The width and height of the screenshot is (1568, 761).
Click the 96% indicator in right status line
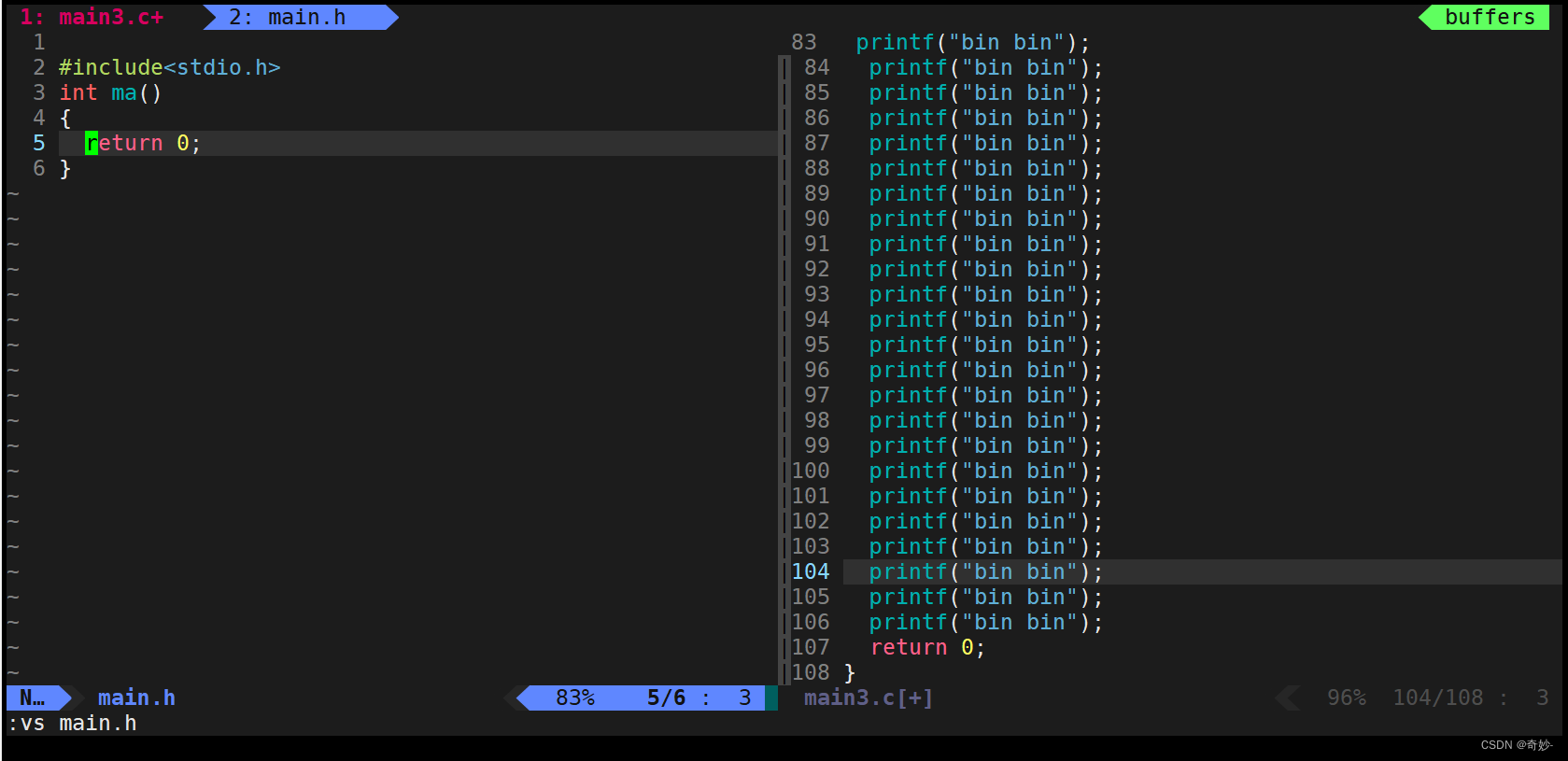[1346, 698]
